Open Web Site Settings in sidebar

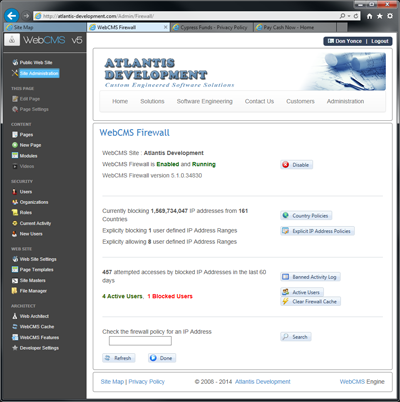click(34, 259)
